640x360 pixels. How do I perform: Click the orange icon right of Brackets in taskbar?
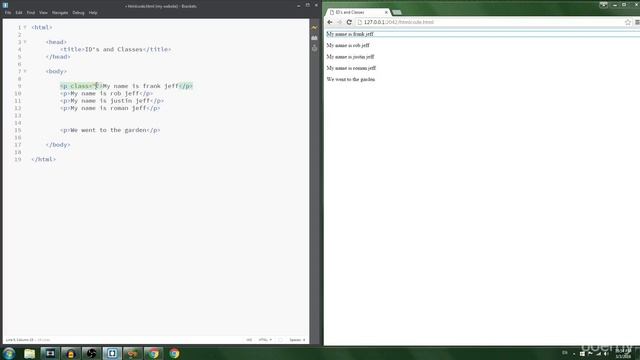coord(133,353)
